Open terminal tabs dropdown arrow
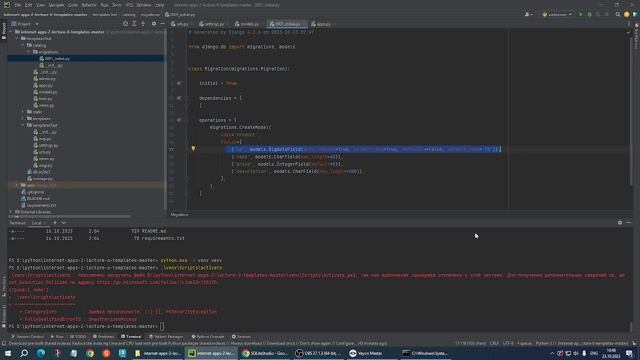Screen dimensions: 640x360 click(x=64, y=223)
